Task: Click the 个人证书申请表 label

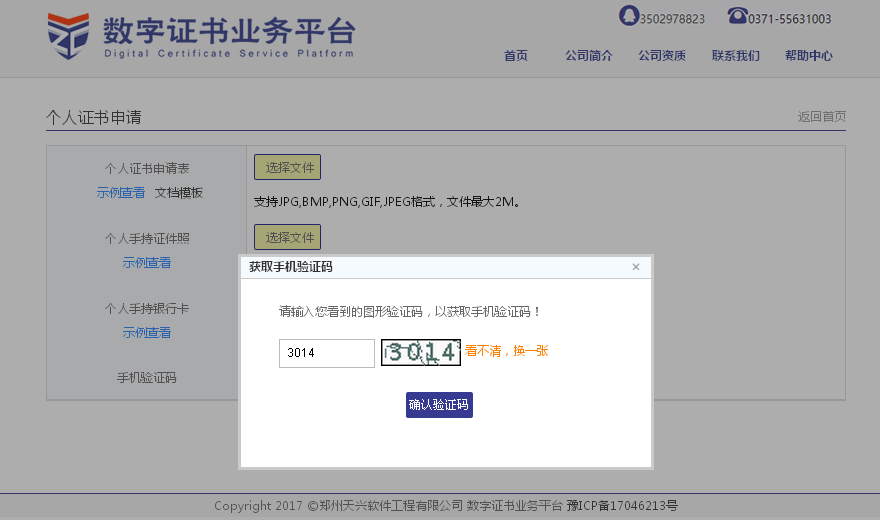Action: point(146,168)
